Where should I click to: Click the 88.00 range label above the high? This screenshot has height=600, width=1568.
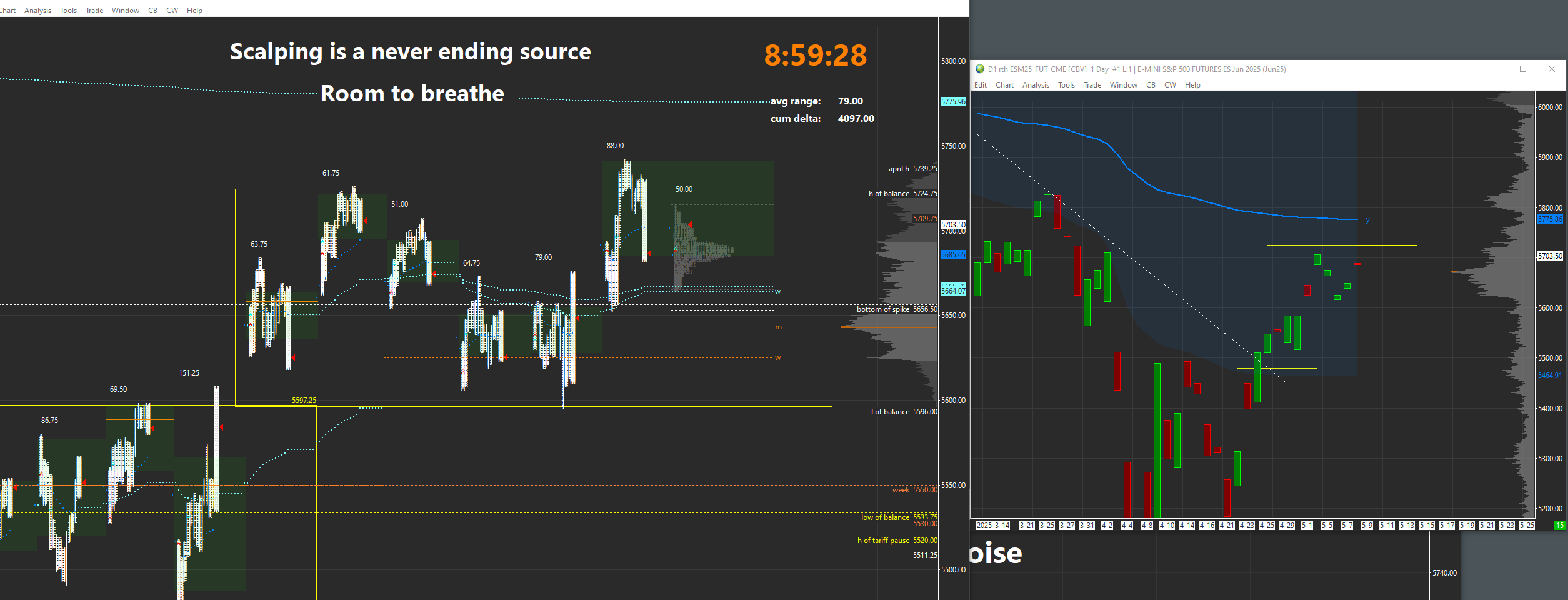tap(616, 146)
